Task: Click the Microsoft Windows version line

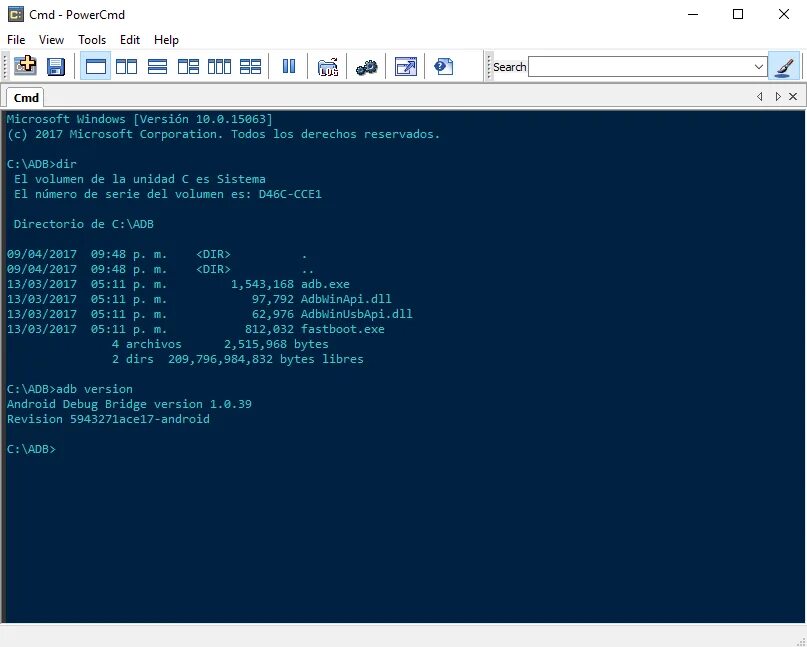Action: click(139, 119)
